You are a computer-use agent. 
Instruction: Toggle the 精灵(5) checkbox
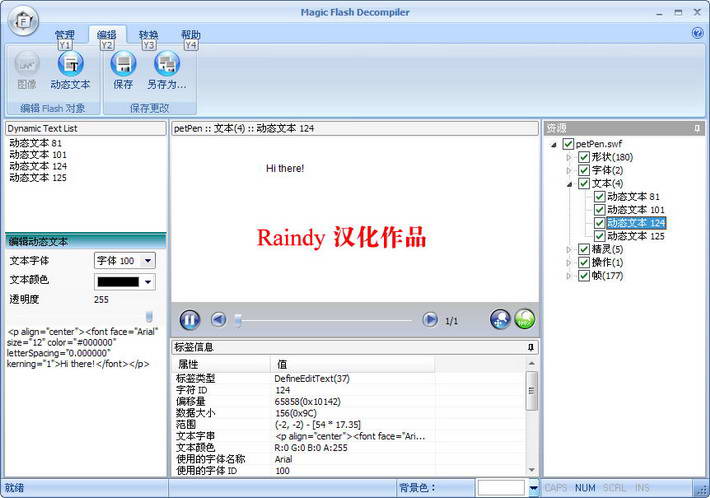[584, 249]
